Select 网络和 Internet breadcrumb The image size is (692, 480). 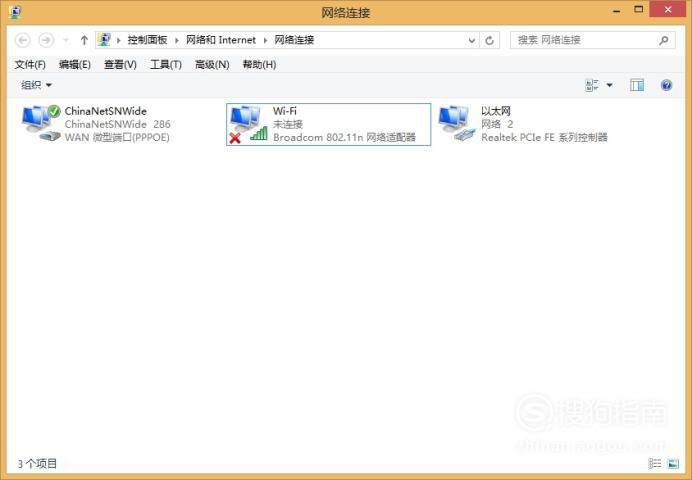(x=221, y=40)
